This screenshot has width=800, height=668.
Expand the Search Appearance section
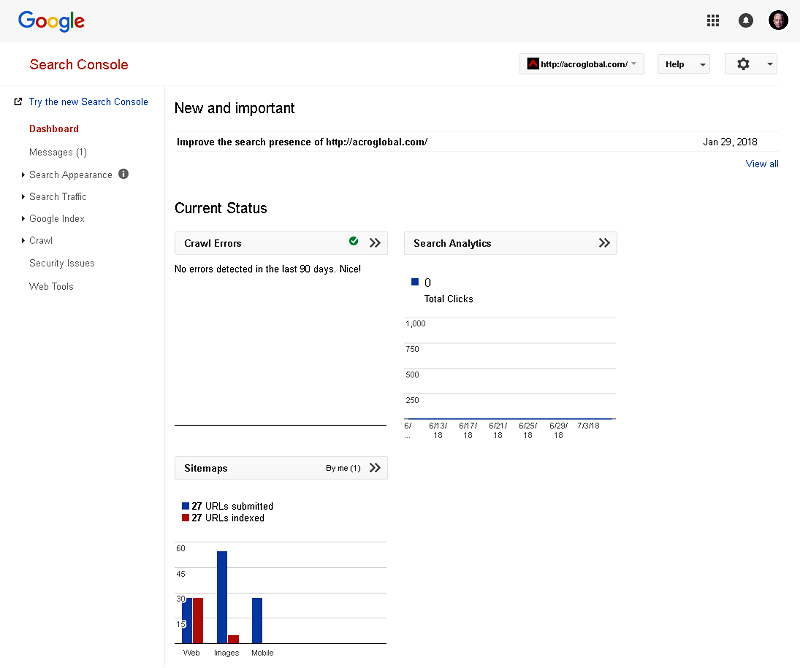[x=23, y=175]
